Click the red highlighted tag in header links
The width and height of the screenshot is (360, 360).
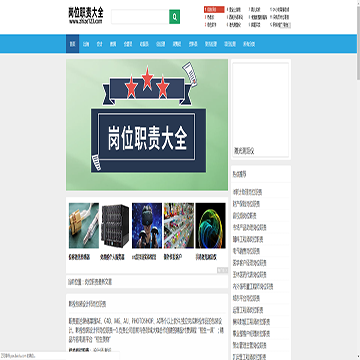(x=214, y=10)
